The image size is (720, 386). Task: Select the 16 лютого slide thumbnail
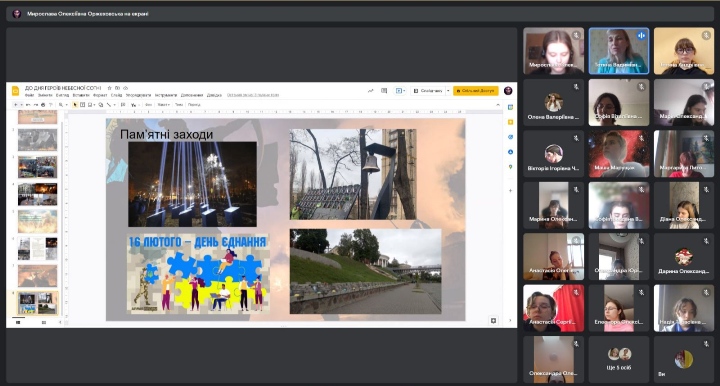[38, 303]
